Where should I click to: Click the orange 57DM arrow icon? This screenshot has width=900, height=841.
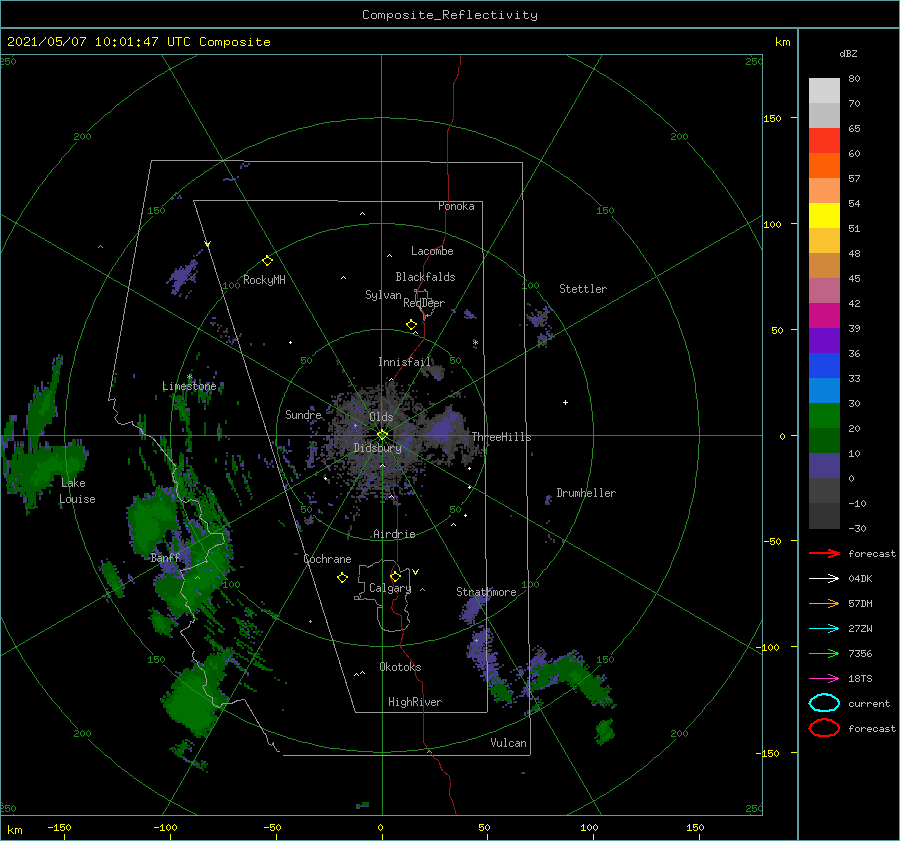coord(824,603)
